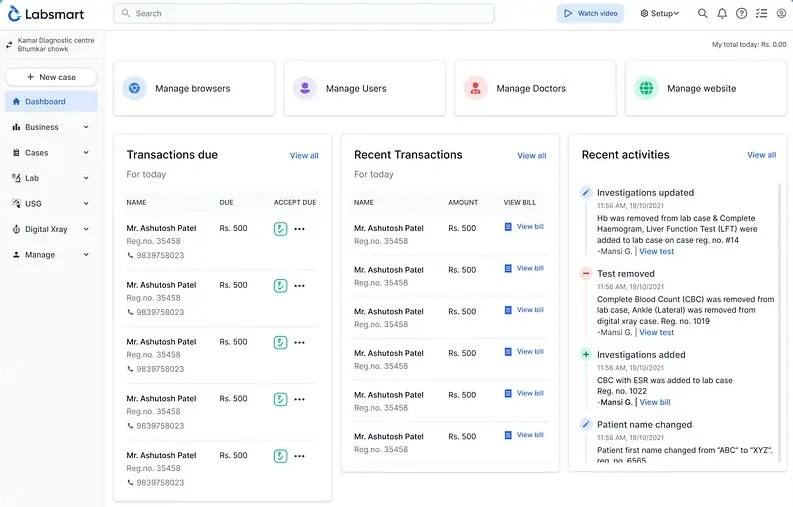Click the Watch video button
The height and width of the screenshot is (507, 793).
(590, 14)
